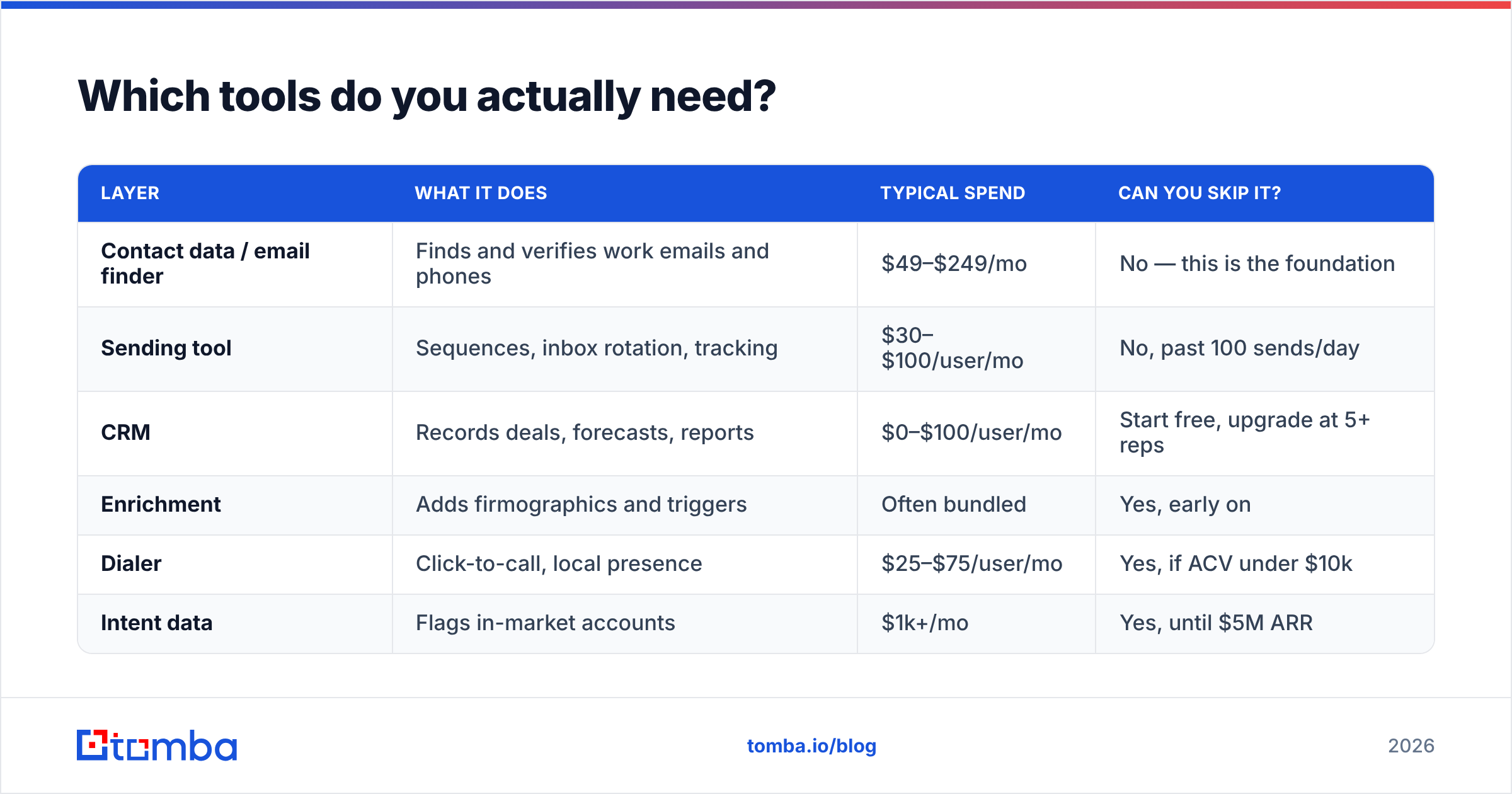Select the LAYER column header
The image size is (1512, 794).
130,193
